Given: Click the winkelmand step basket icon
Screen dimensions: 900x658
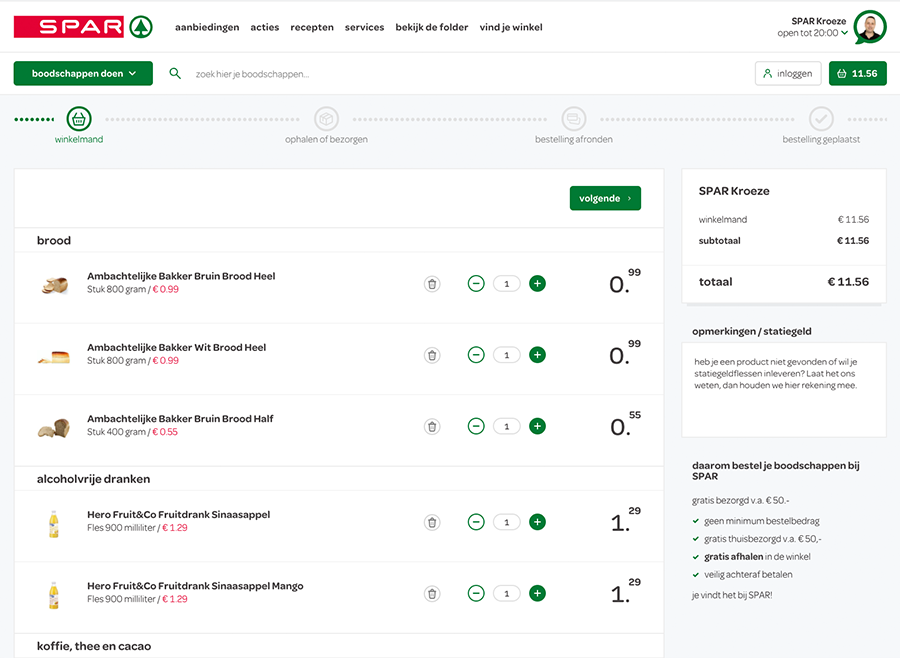Looking at the screenshot, I should (x=79, y=119).
